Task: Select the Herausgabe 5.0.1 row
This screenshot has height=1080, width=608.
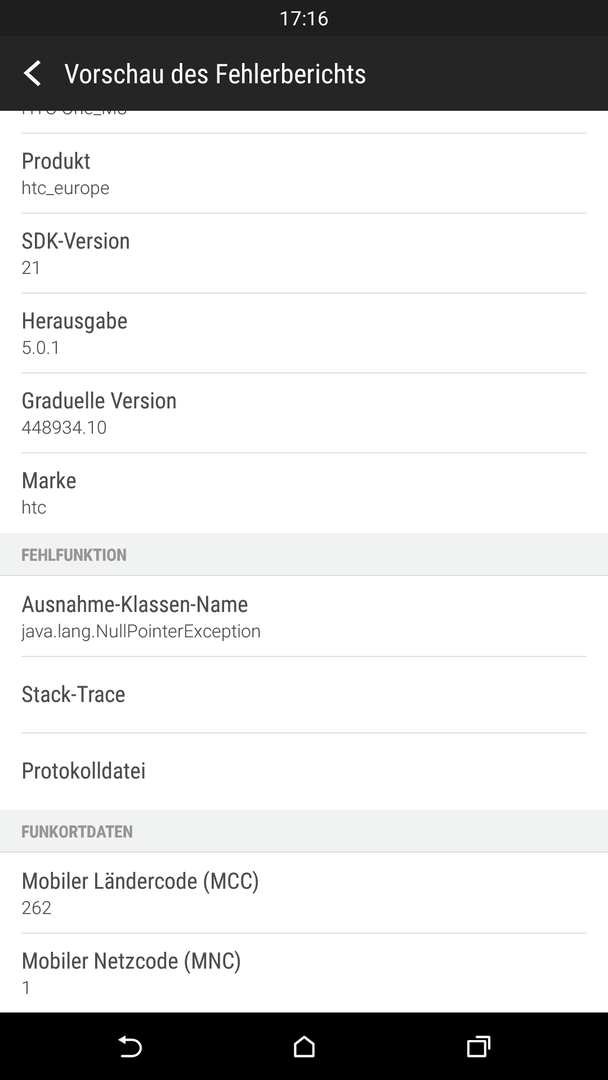Action: [x=304, y=333]
